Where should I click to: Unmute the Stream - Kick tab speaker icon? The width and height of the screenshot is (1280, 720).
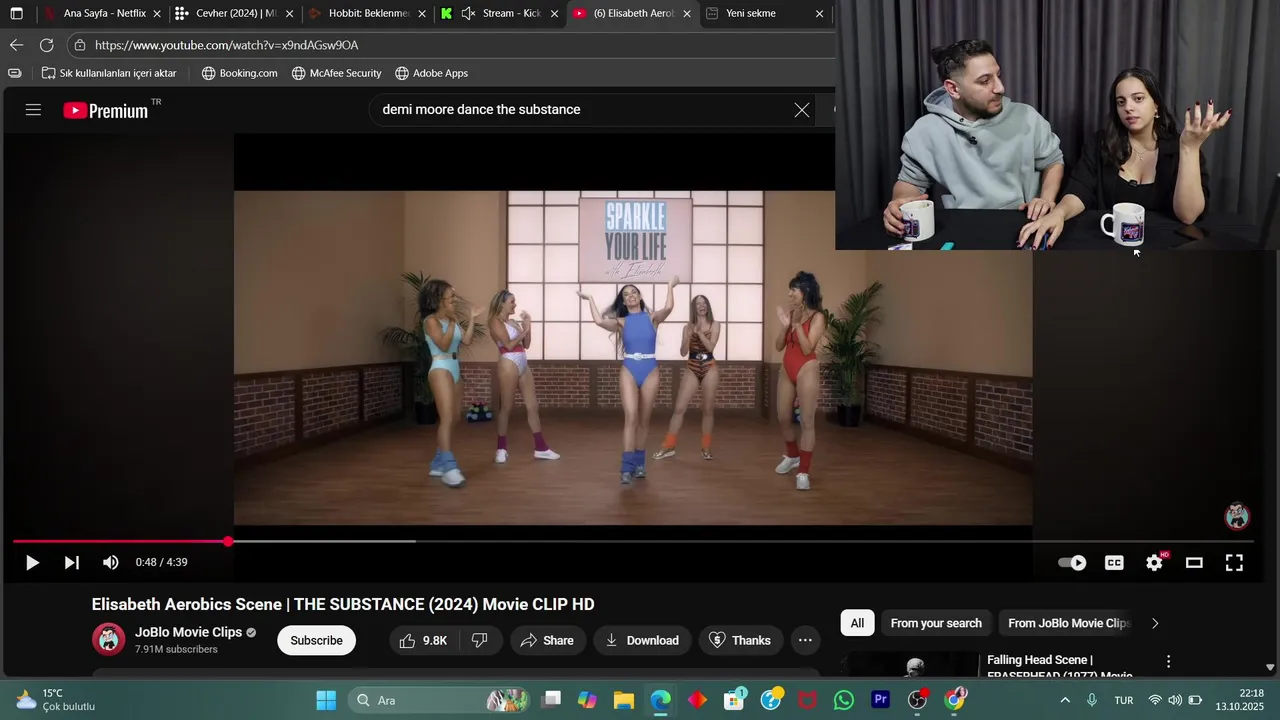[468, 14]
